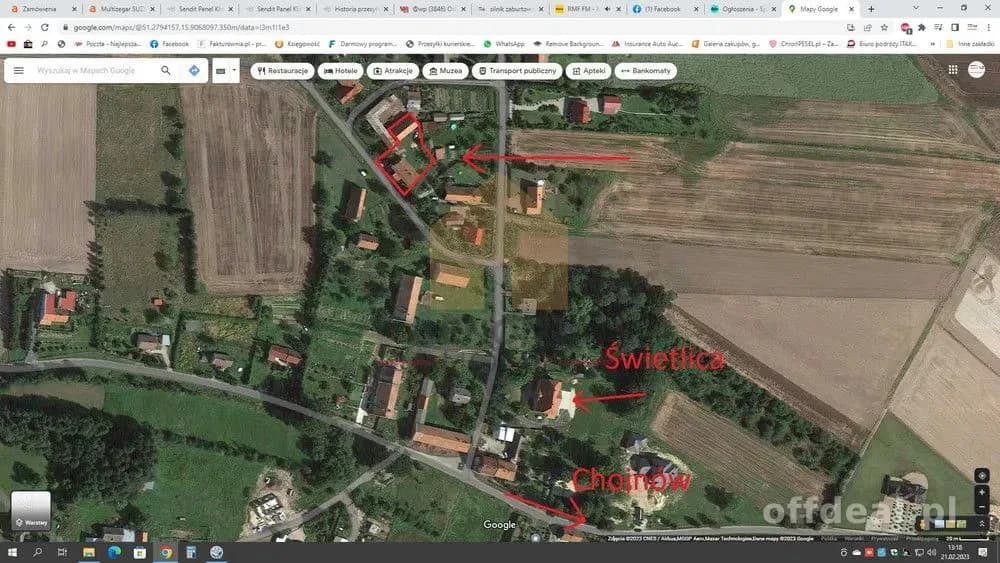Reload the current page
The image size is (1000, 563).
click(x=45, y=27)
